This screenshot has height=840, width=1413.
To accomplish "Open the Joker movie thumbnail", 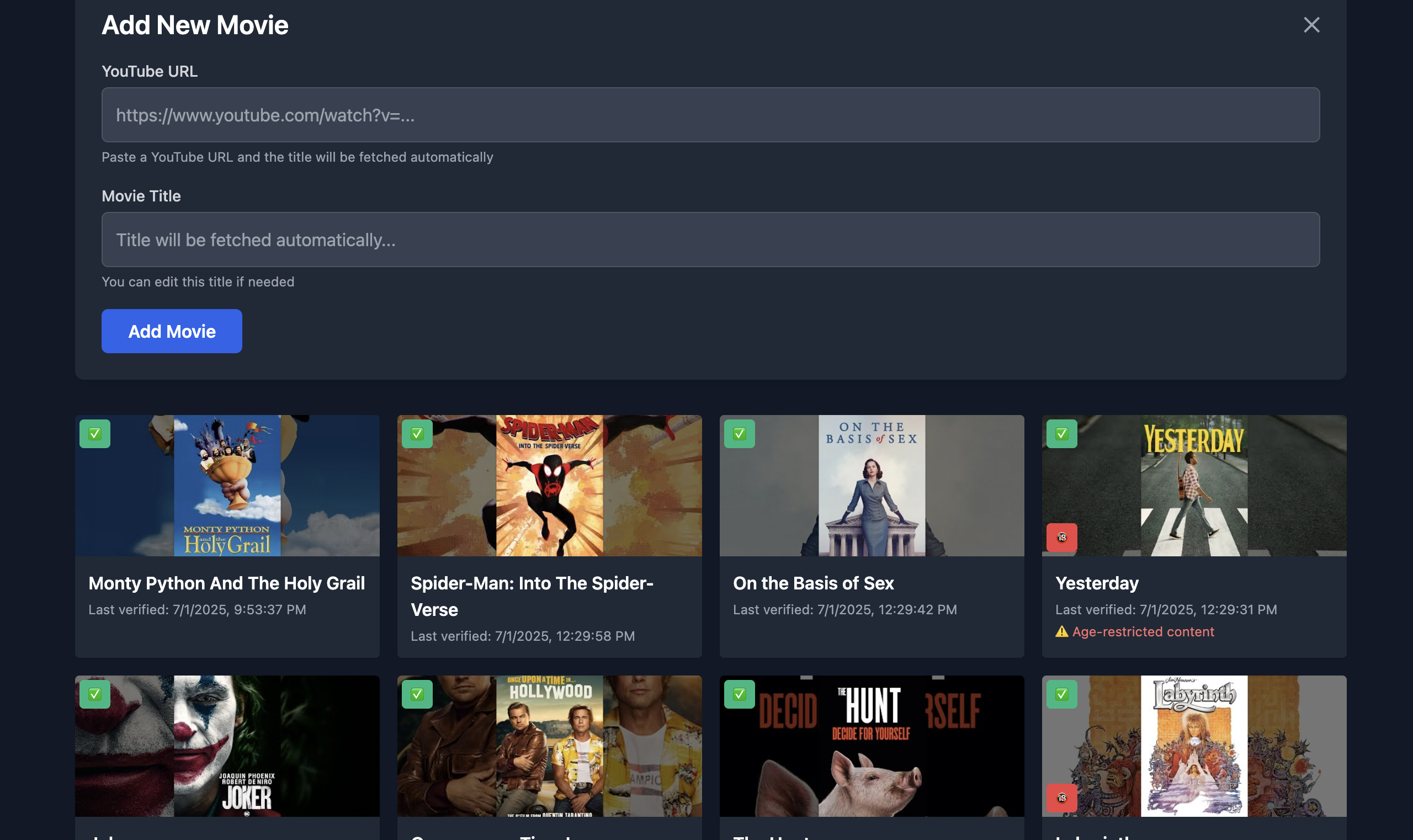I will pos(227,746).
